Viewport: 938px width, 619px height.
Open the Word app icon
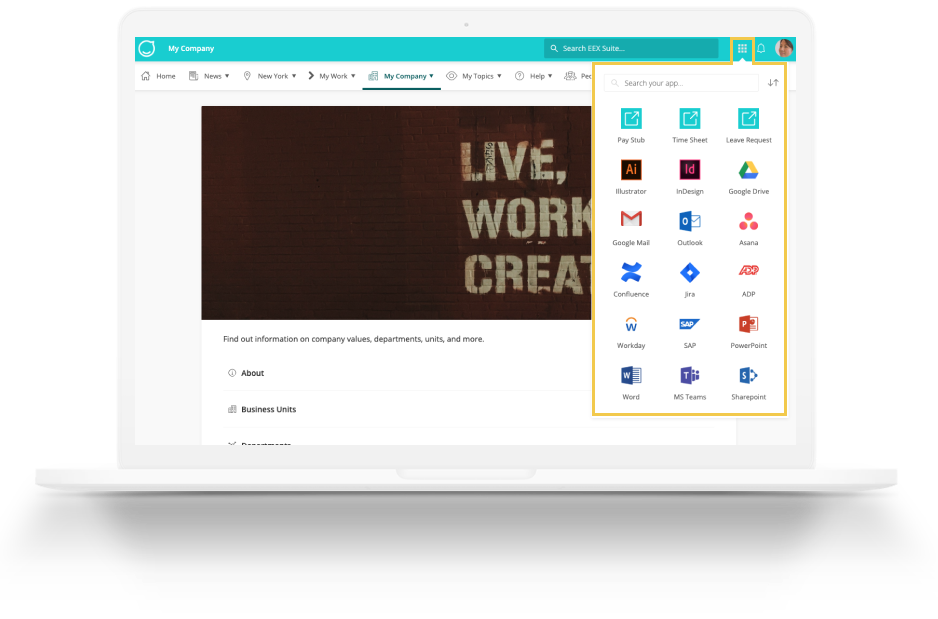tap(631, 376)
